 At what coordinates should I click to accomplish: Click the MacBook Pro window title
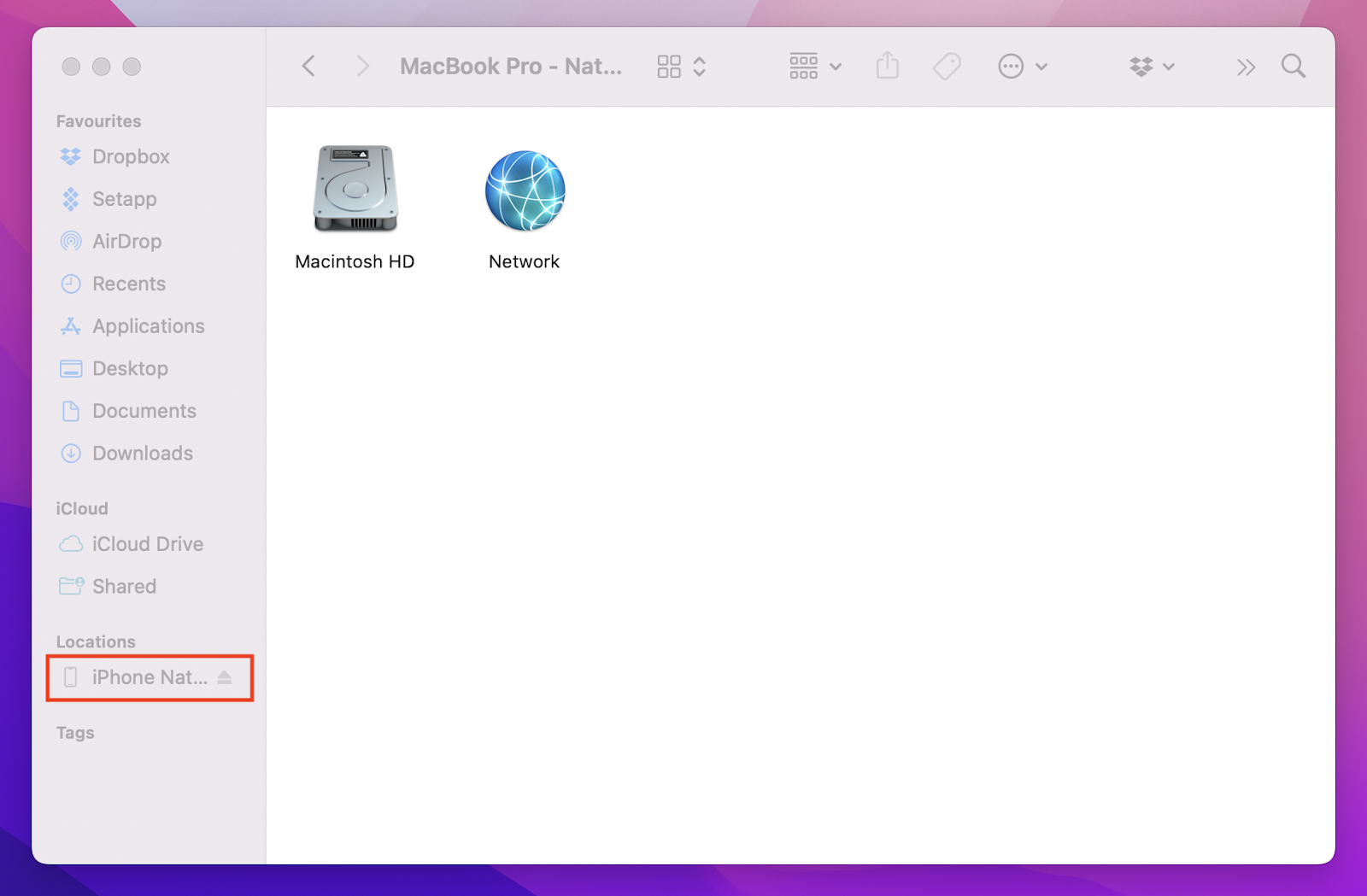(x=511, y=66)
